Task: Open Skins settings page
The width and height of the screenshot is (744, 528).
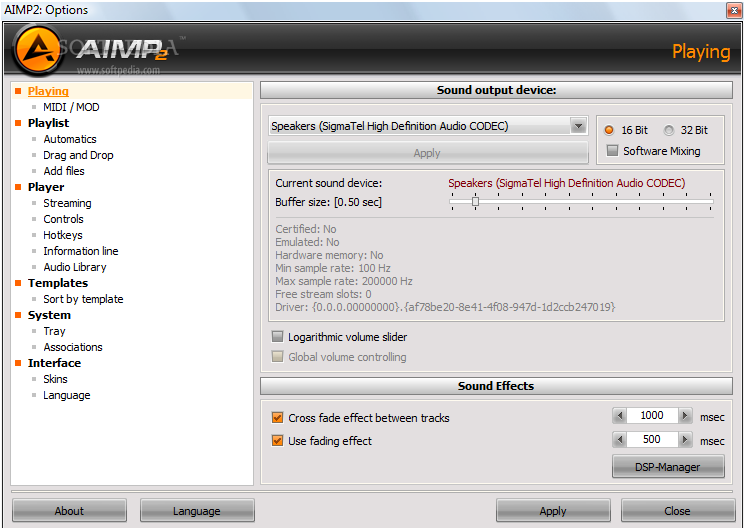Action: coord(56,379)
